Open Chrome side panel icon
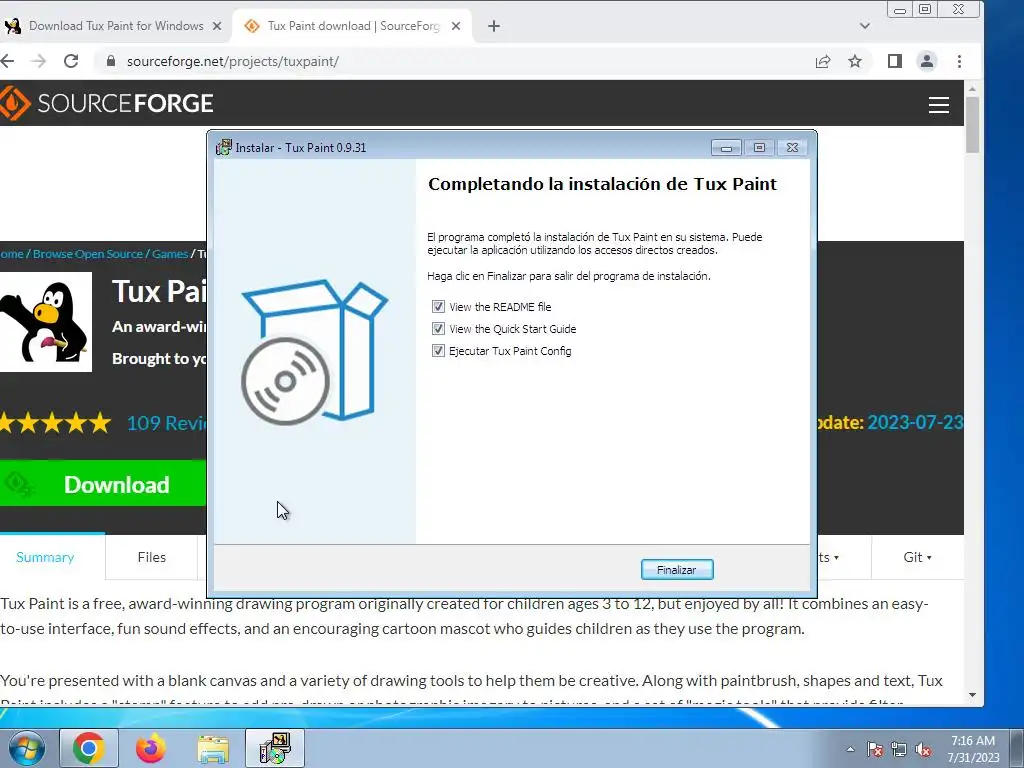The image size is (1024, 768). 895,61
